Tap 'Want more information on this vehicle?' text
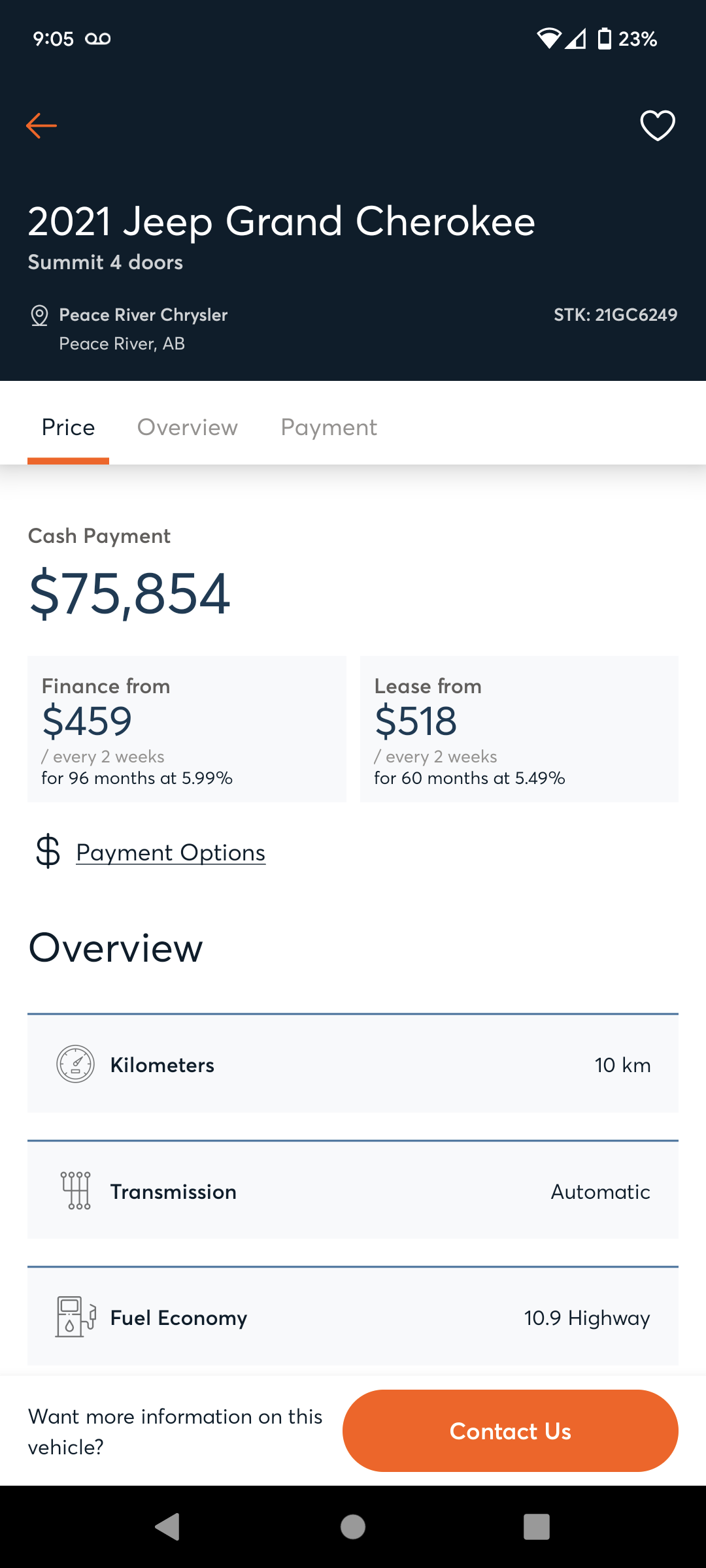 175,1431
